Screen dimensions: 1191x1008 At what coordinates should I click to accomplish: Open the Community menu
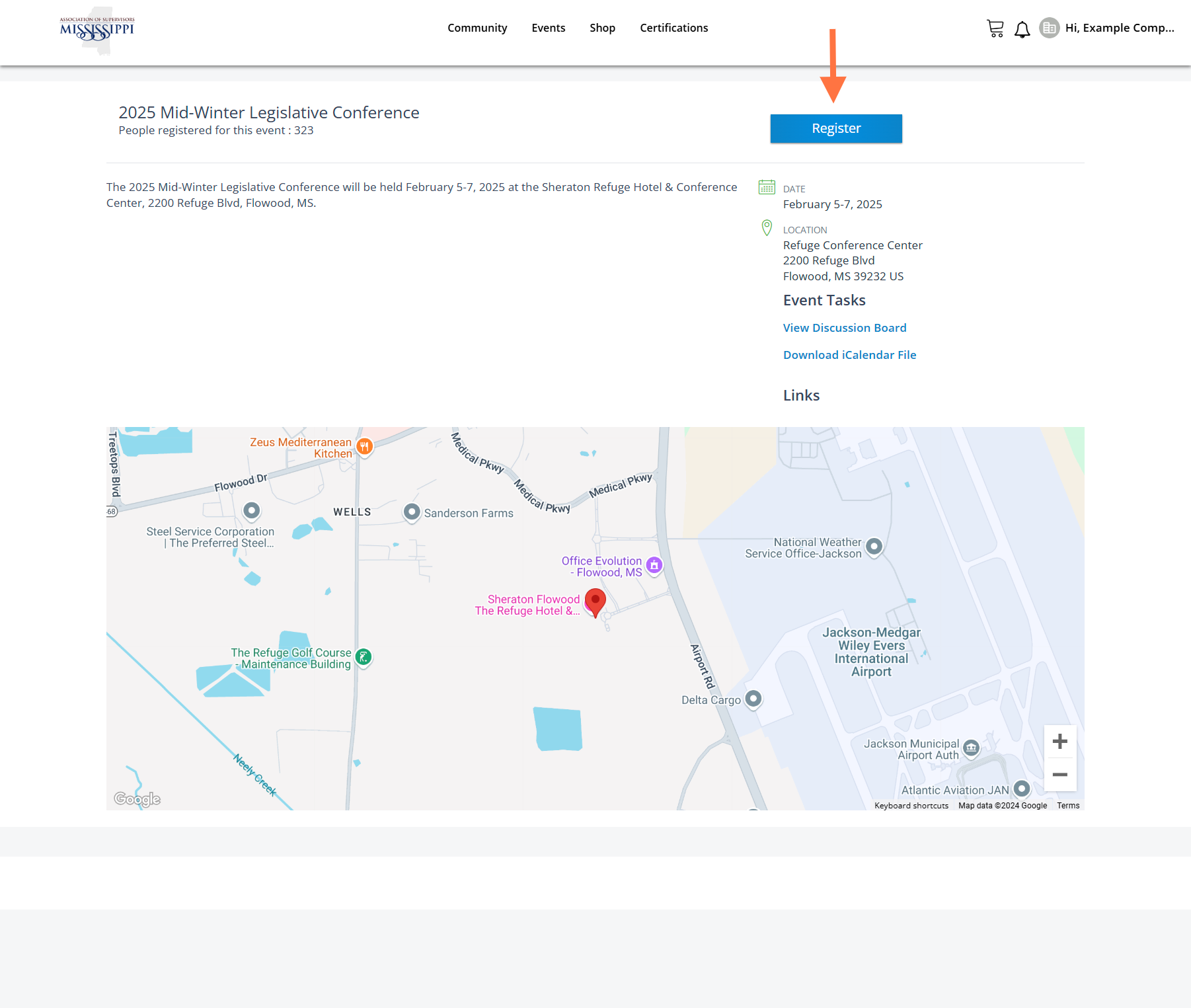point(477,28)
